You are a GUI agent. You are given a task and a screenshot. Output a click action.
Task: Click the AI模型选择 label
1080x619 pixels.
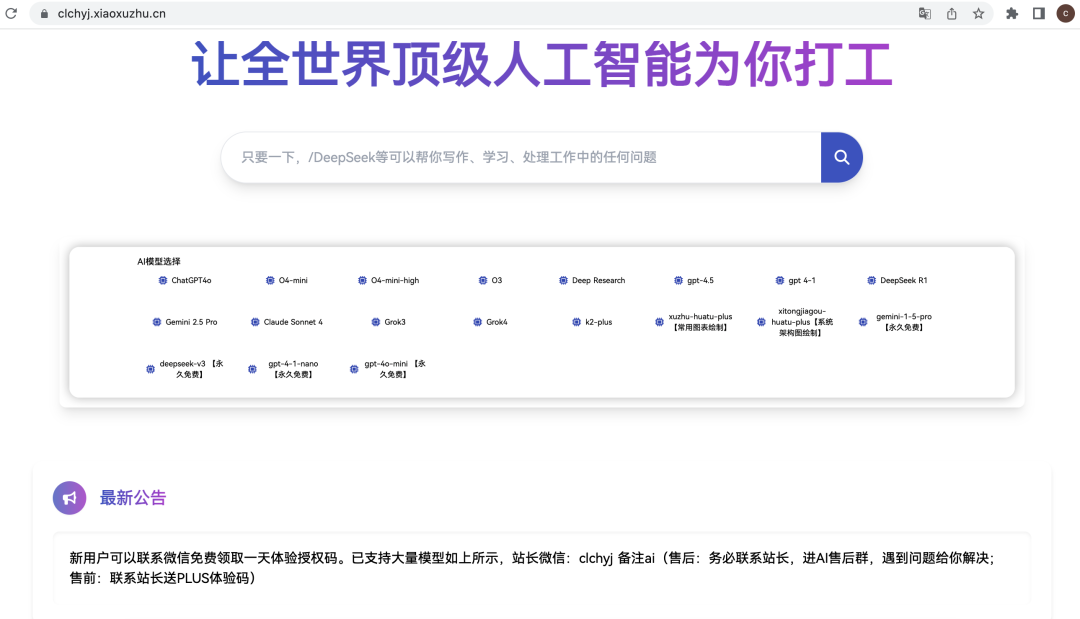point(158,261)
